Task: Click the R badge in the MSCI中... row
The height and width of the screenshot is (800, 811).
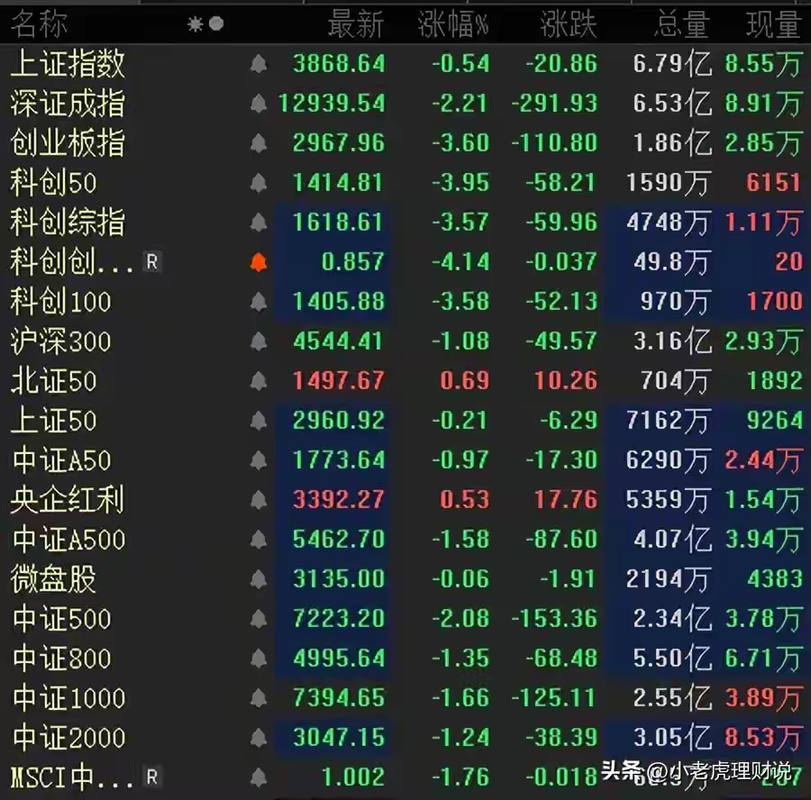Action: coord(152,777)
